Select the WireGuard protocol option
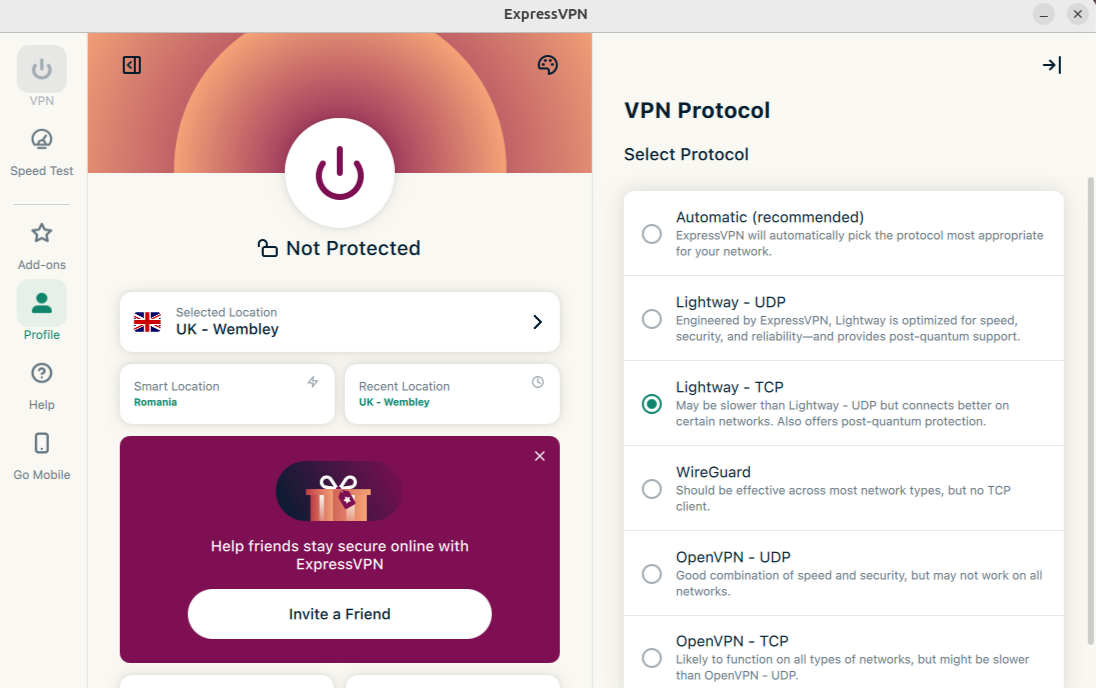1096x688 pixels. [652, 489]
